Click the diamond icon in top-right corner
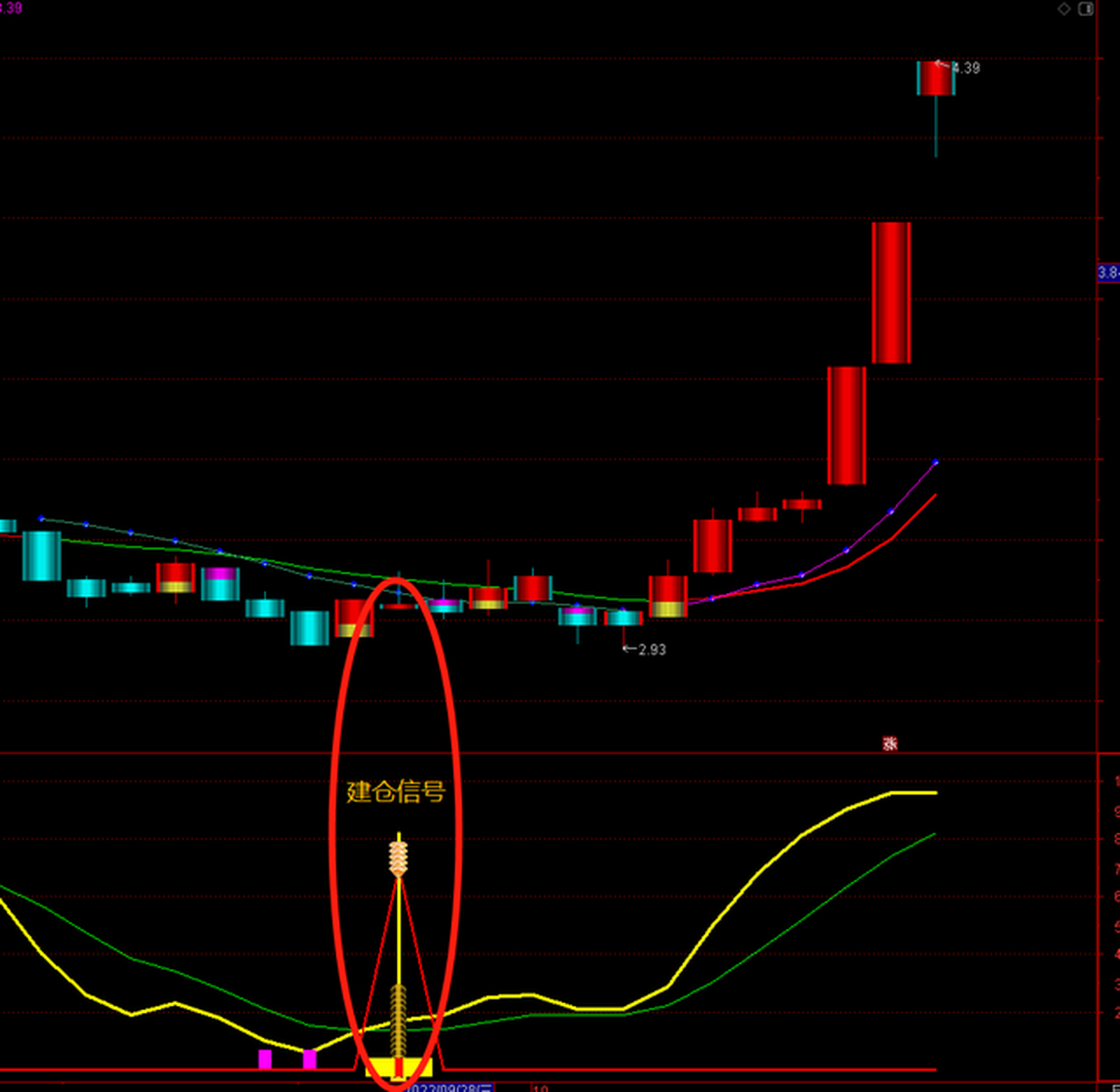The image size is (1120, 1092). click(1064, 9)
